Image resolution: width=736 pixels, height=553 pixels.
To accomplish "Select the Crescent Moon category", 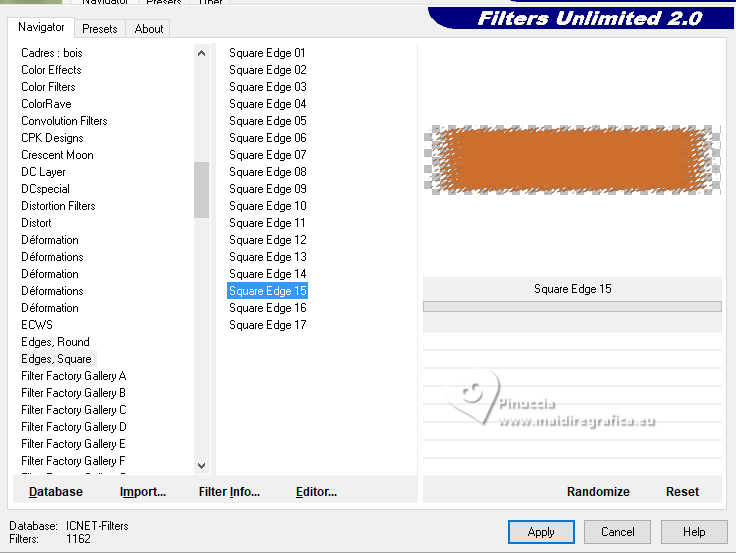I will (x=57, y=155).
